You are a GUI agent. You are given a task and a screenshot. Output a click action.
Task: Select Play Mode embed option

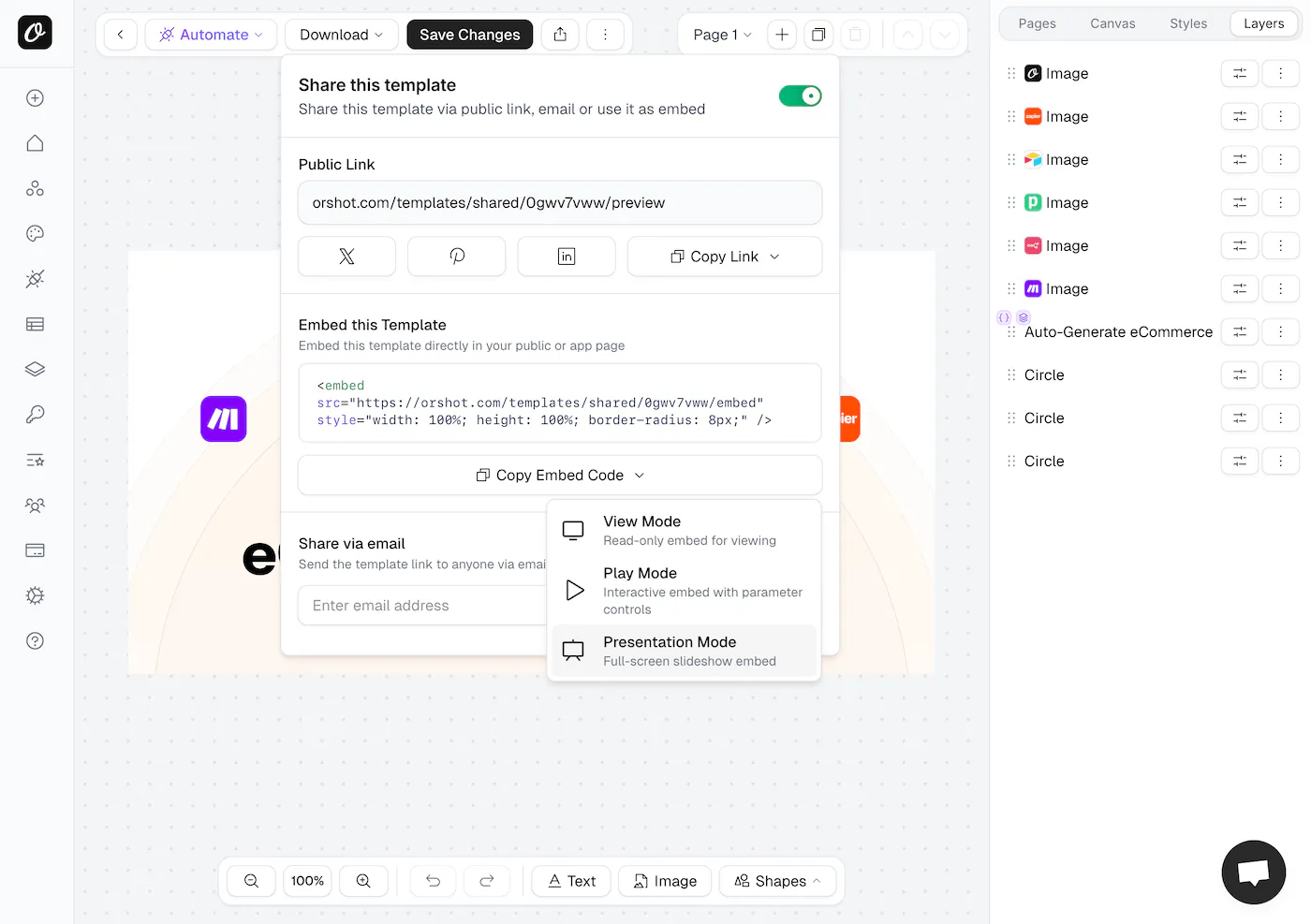click(685, 590)
